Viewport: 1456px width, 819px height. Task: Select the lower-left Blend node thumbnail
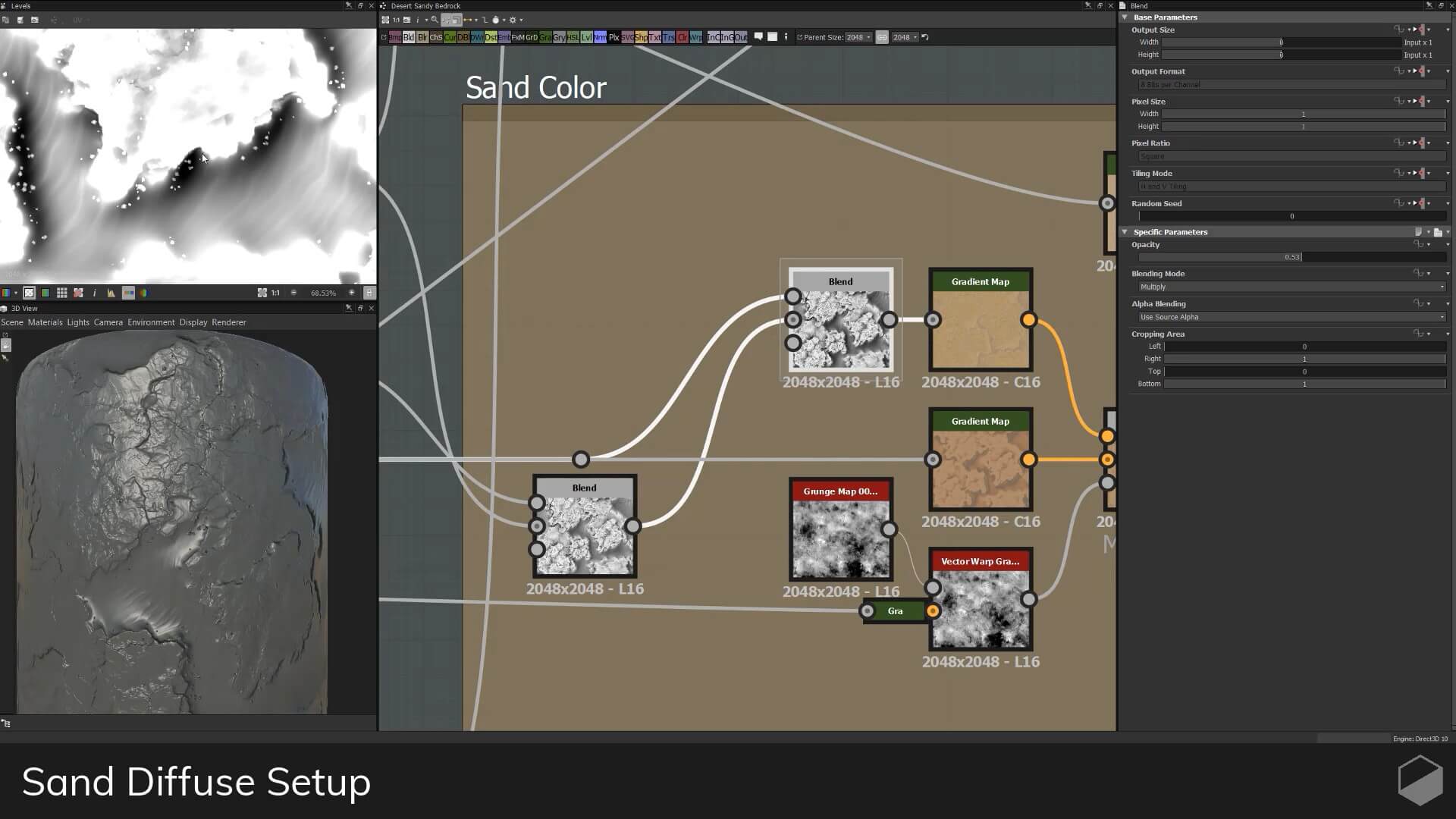point(584,526)
